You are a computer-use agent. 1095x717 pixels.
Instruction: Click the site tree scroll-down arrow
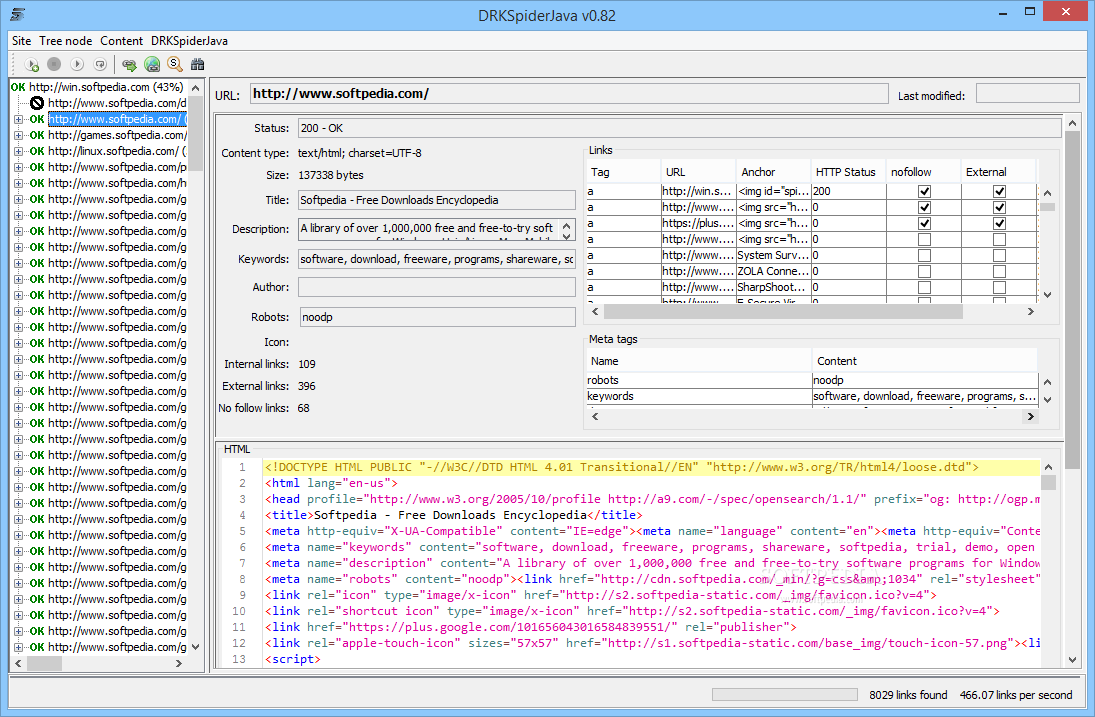[196, 646]
